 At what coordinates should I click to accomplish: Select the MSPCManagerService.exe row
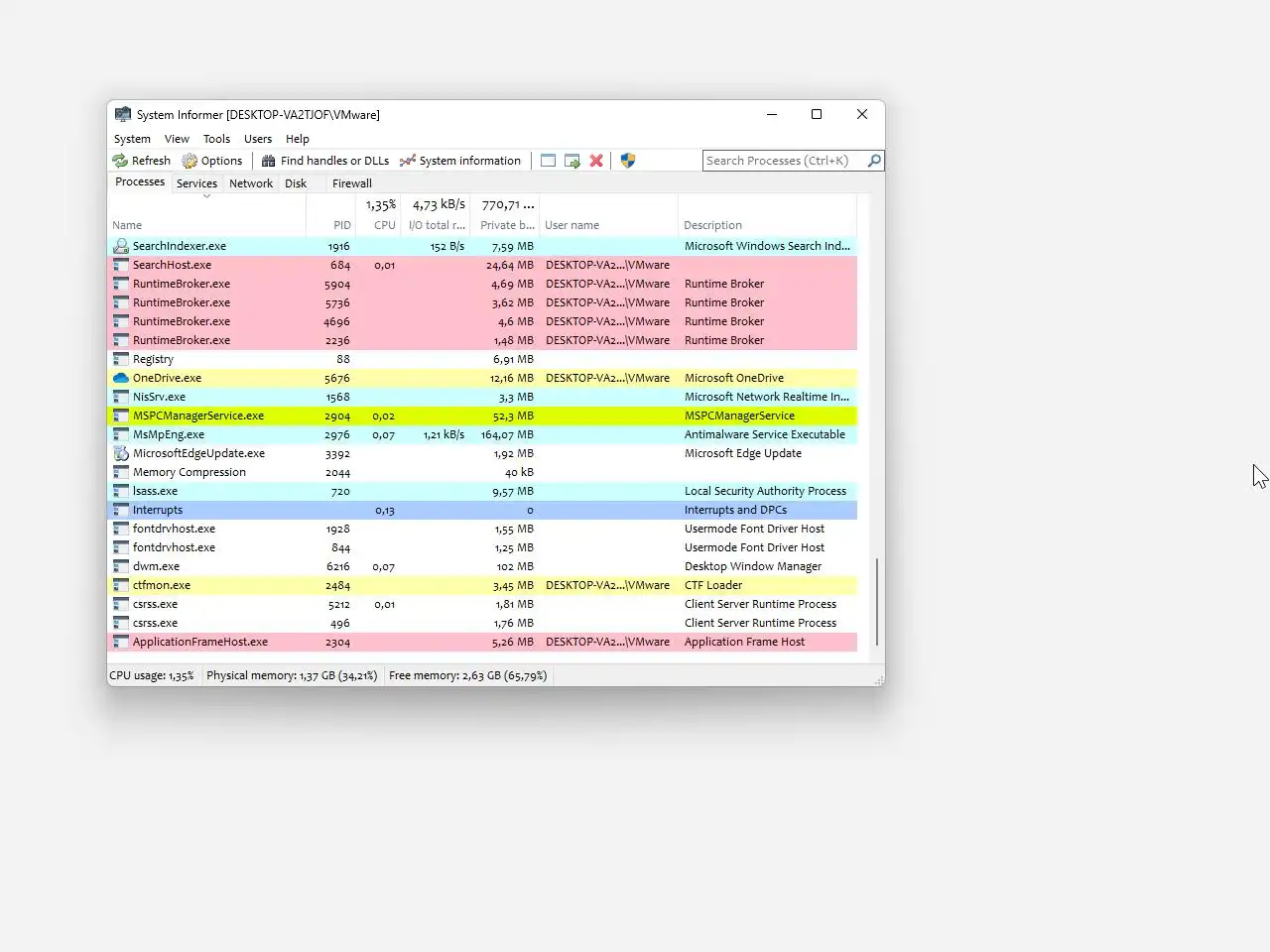(x=482, y=416)
